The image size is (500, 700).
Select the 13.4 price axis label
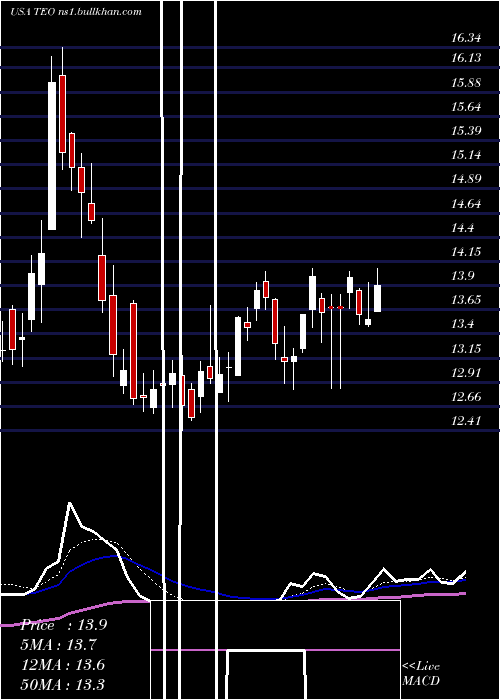click(x=462, y=324)
